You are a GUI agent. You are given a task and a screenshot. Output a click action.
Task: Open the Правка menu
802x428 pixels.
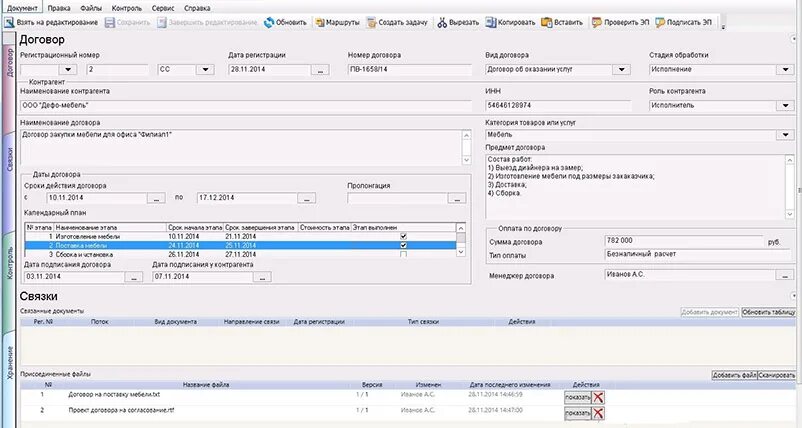pyautogui.click(x=59, y=8)
